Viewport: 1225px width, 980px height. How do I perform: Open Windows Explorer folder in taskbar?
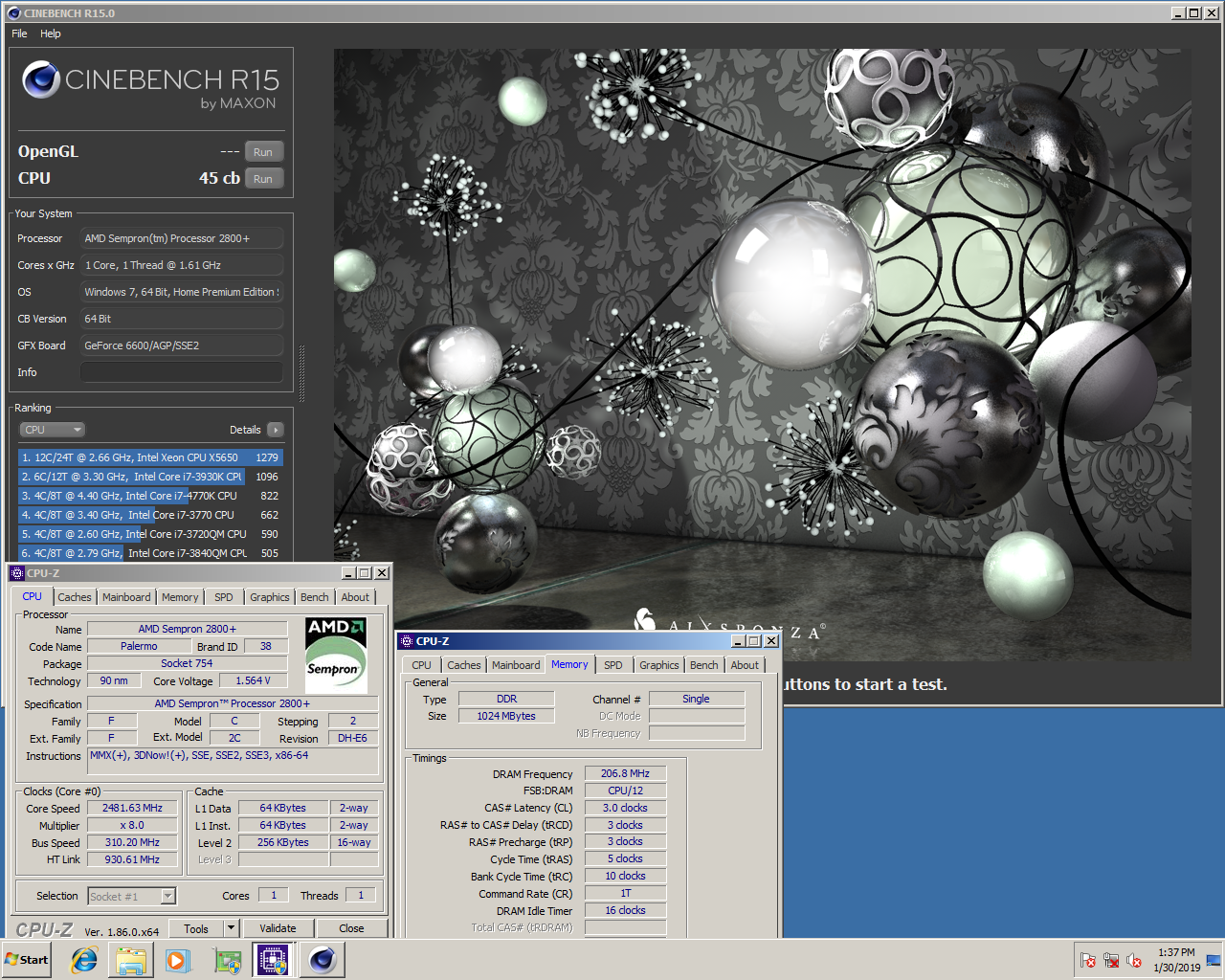[x=131, y=960]
